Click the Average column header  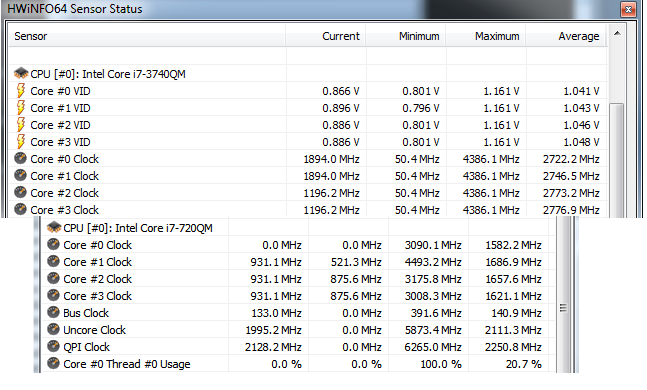(566, 36)
